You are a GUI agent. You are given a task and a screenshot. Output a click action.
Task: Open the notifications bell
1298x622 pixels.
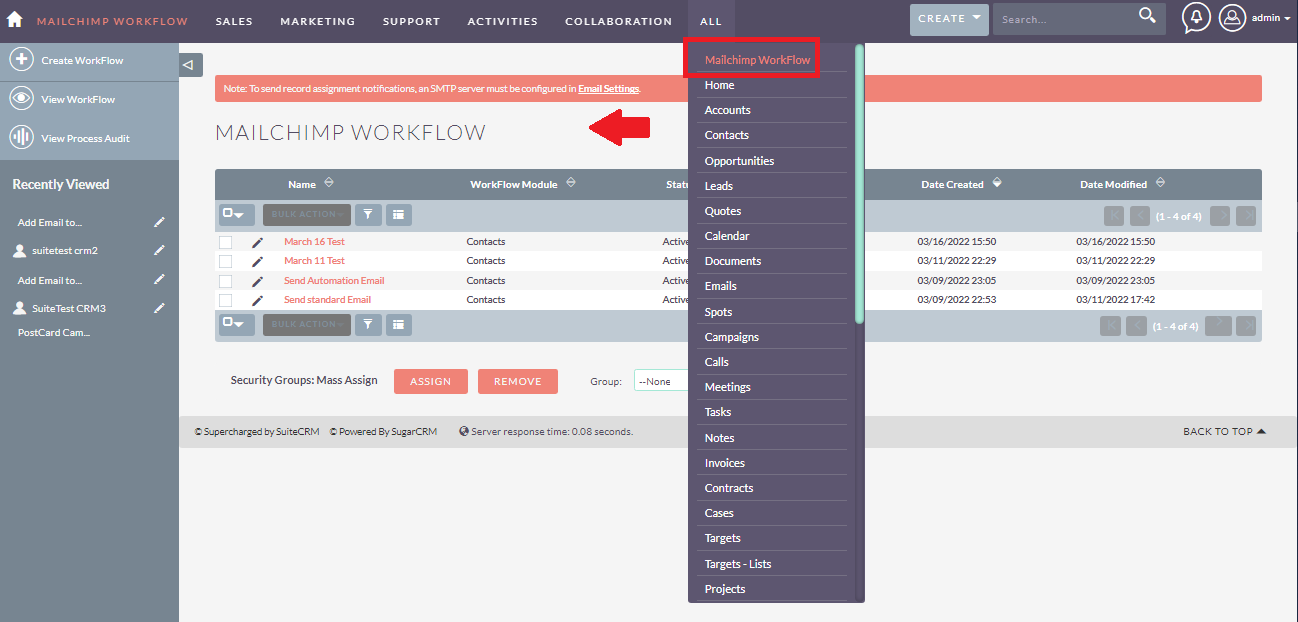click(x=1195, y=18)
